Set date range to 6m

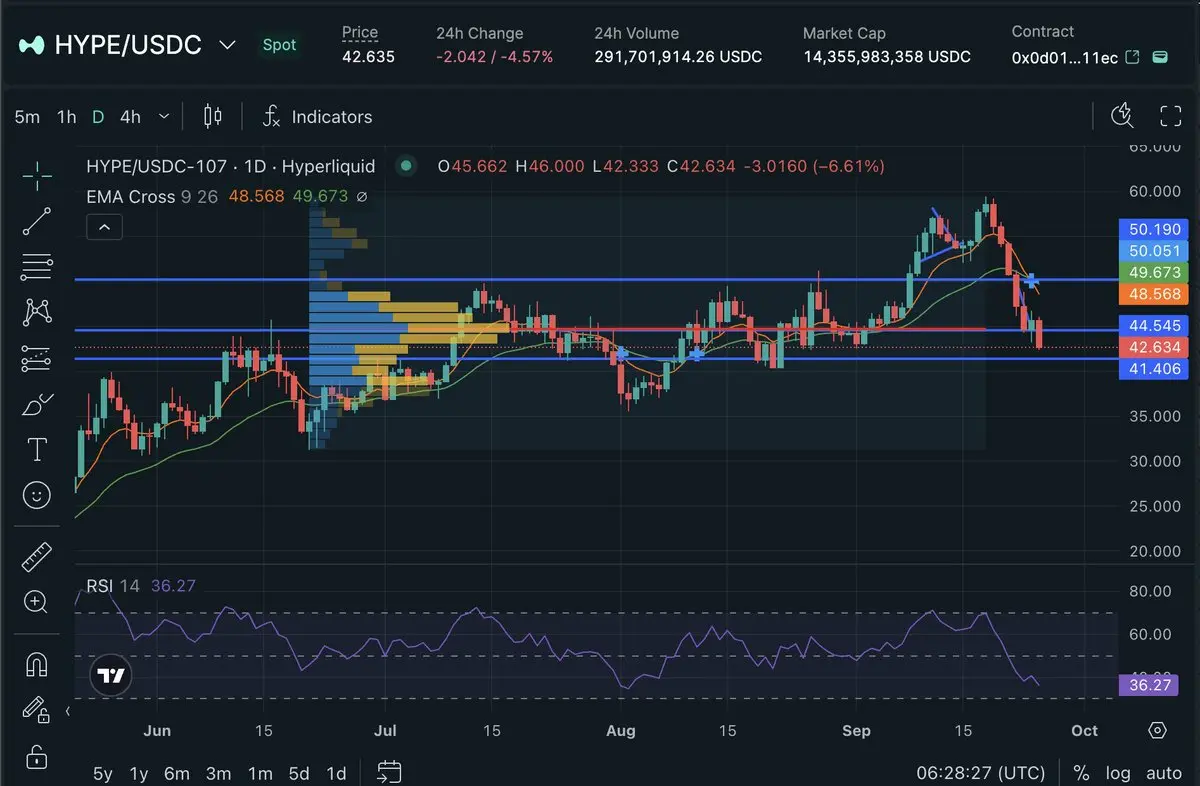tap(177, 773)
